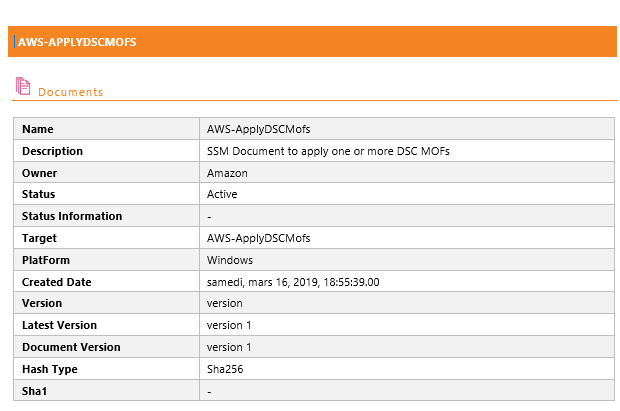Viewport: 620px width, 411px height.
Task: Click the Created Date label
Action: (57, 282)
